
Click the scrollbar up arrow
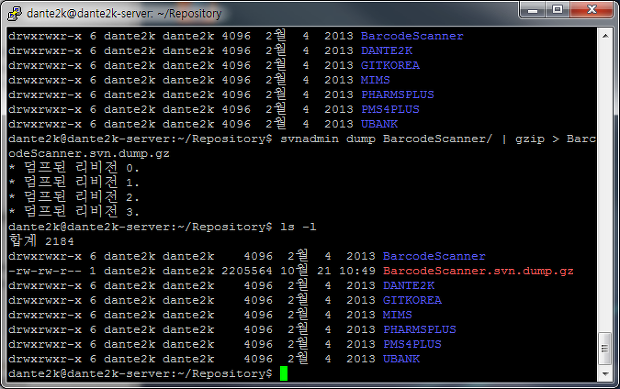[x=605, y=36]
